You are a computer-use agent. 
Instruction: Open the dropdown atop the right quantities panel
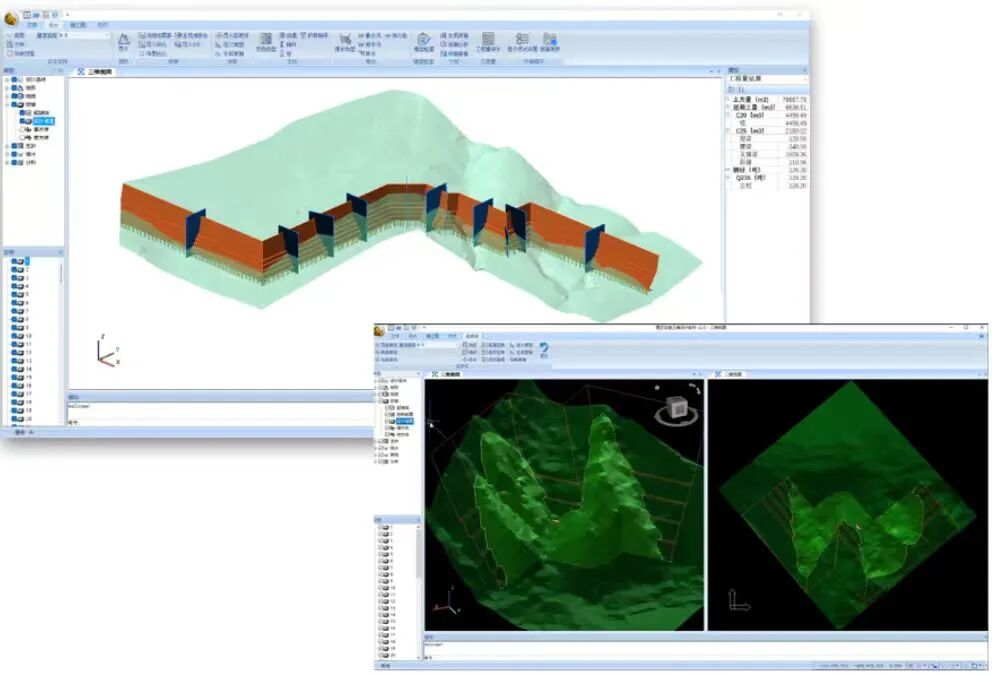pyautogui.click(x=766, y=80)
